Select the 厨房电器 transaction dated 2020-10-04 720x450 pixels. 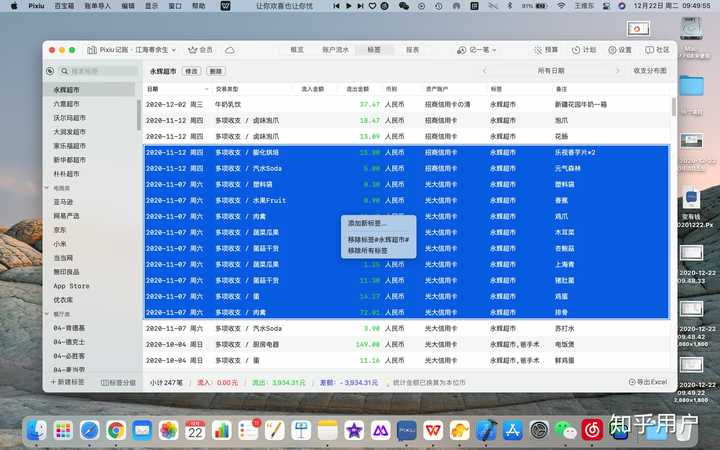pos(407,344)
